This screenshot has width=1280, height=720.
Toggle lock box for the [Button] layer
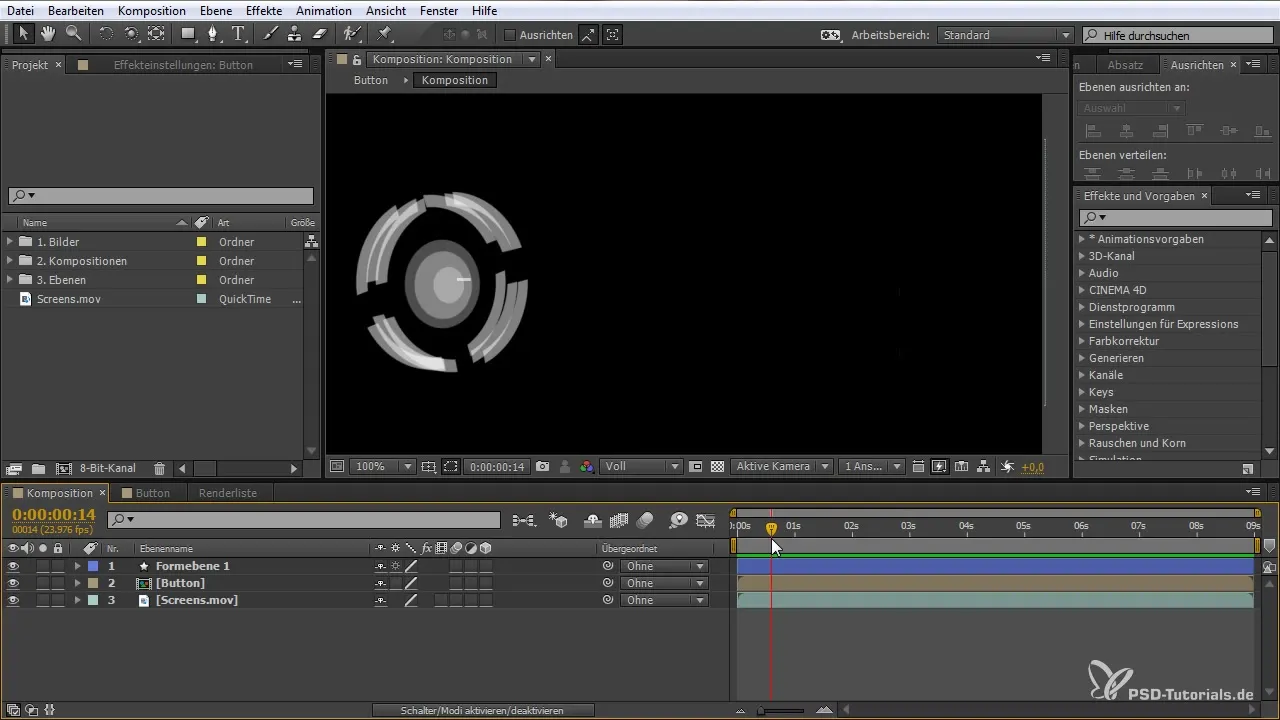(58, 583)
